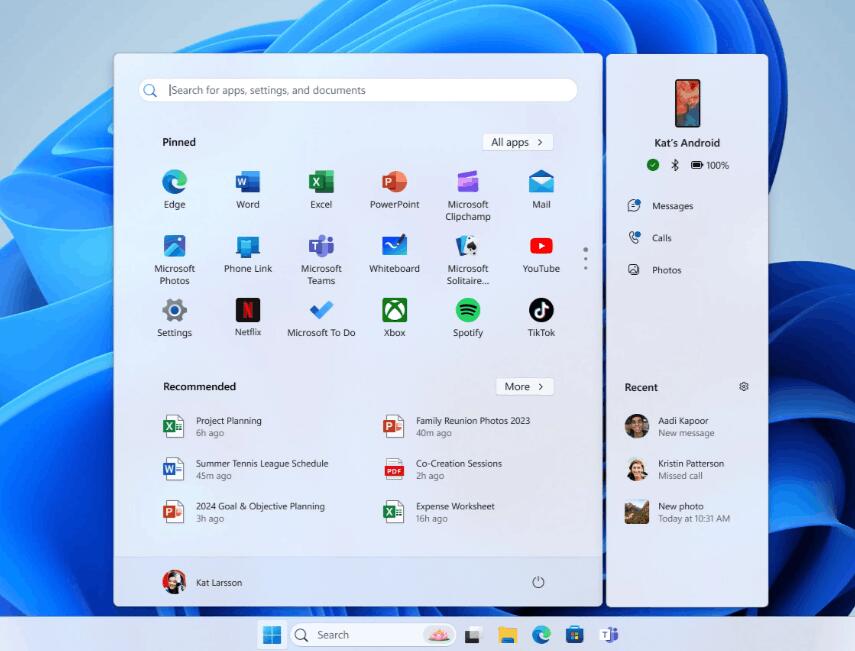Click the Kat's Android device name
This screenshot has width=855, height=651.
pos(687,143)
